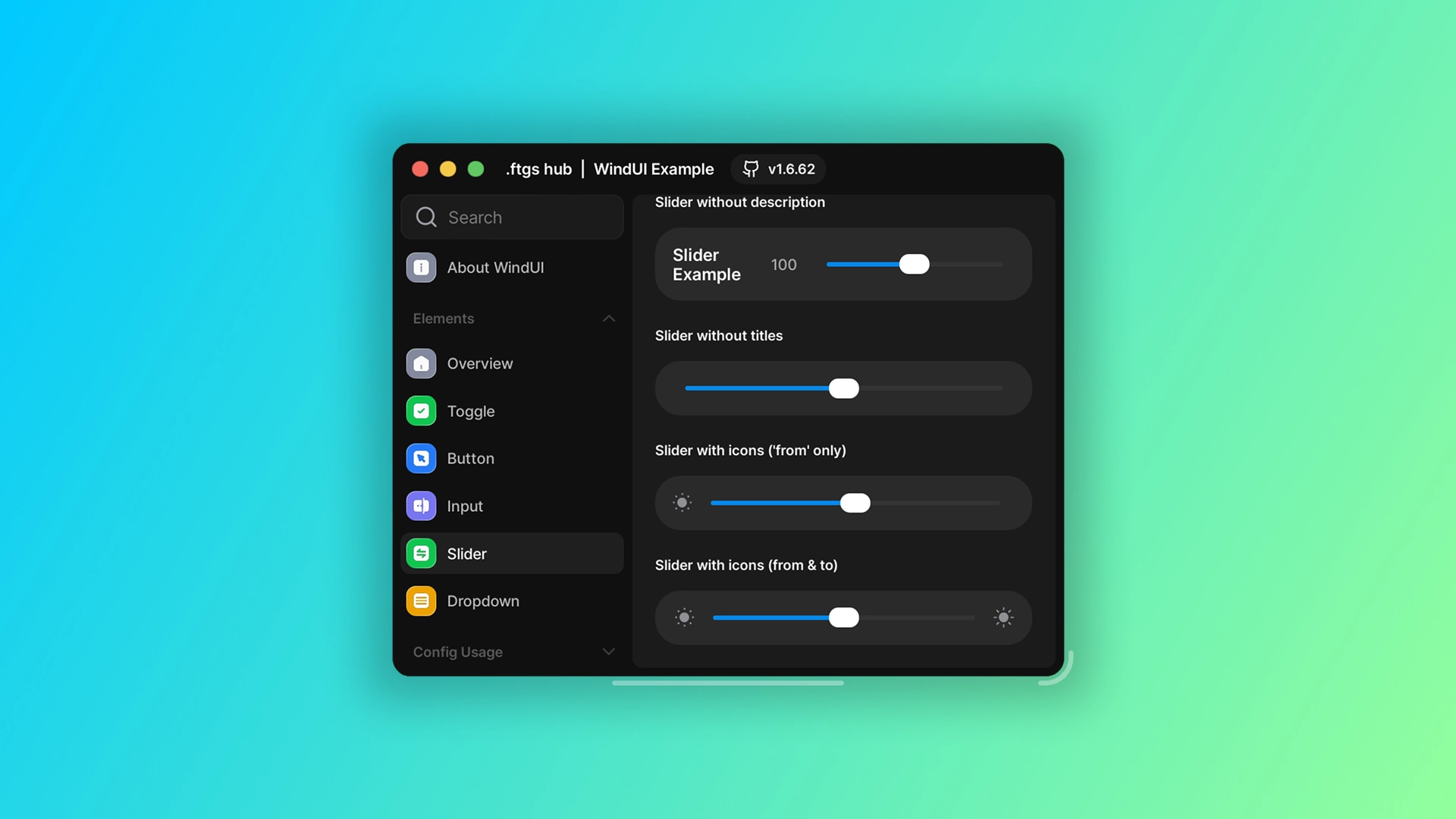Viewport: 1456px width, 819px height.
Task: Click the Overview home icon
Action: tap(421, 363)
